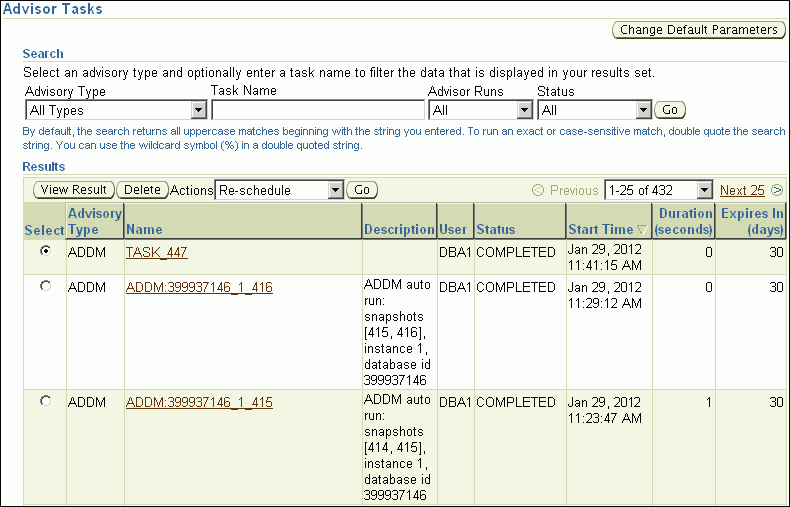Select the ADDM:399937146_1_416 row radio button
The image size is (790, 507).
(45, 287)
